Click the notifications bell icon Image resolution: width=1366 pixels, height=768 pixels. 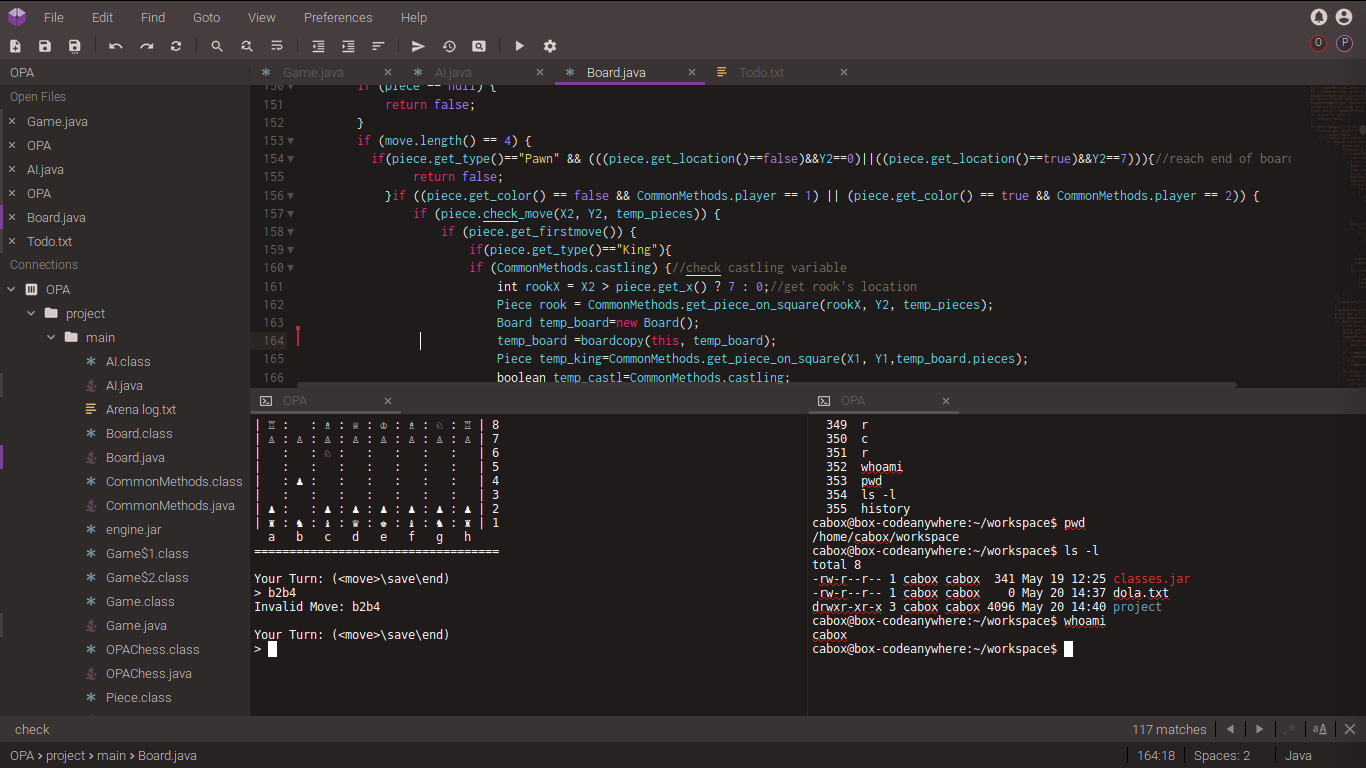point(1318,17)
